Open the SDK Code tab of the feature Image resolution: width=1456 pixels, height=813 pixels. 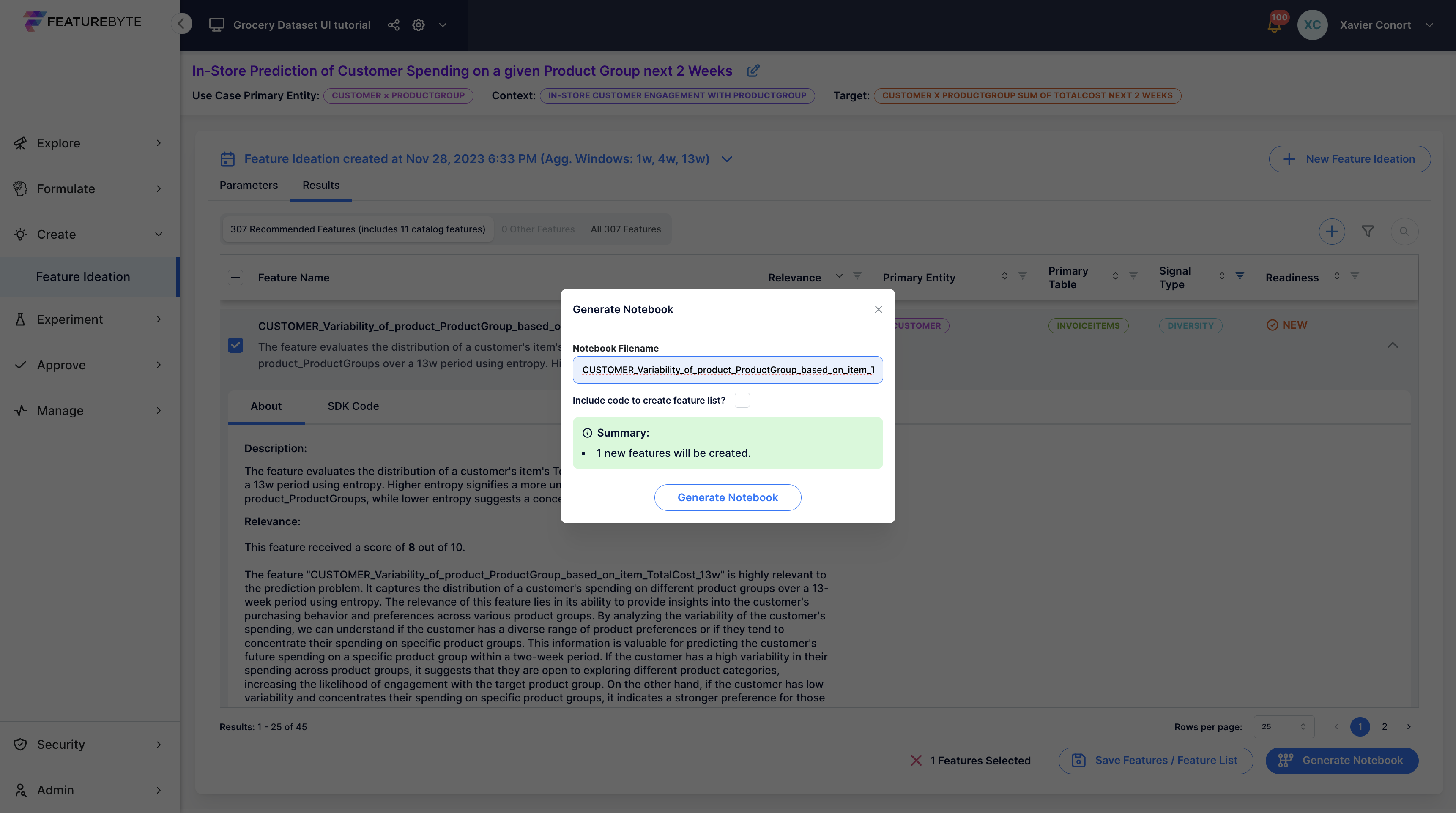(x=353, y=406)
